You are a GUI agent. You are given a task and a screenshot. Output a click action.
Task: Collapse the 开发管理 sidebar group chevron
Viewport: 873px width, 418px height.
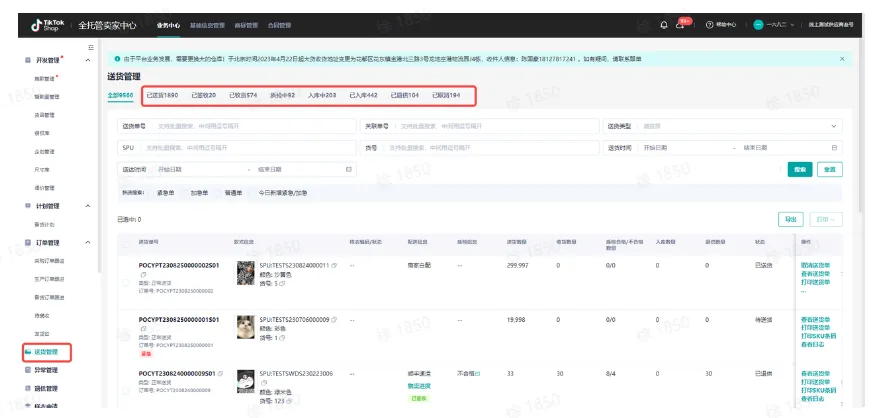87,60
